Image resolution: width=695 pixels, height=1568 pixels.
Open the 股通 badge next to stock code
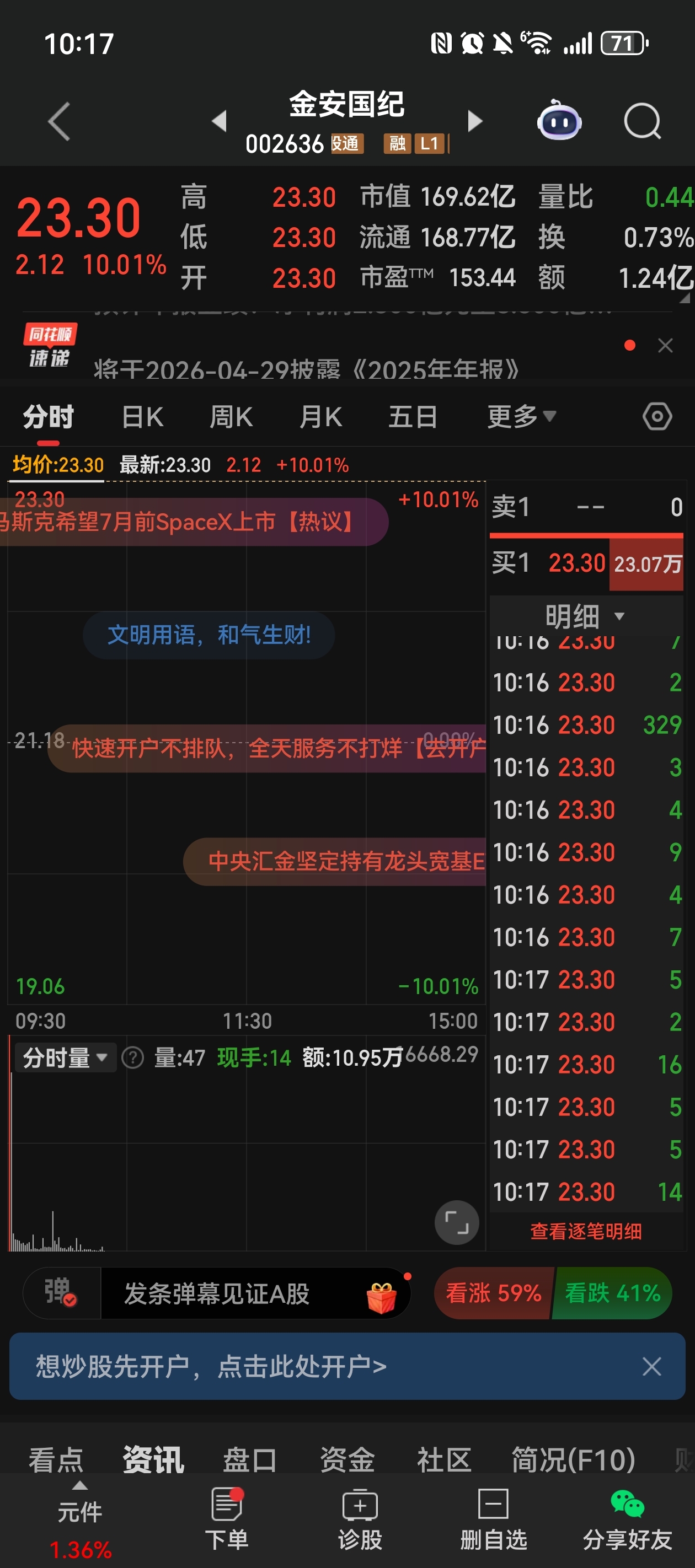346,144
